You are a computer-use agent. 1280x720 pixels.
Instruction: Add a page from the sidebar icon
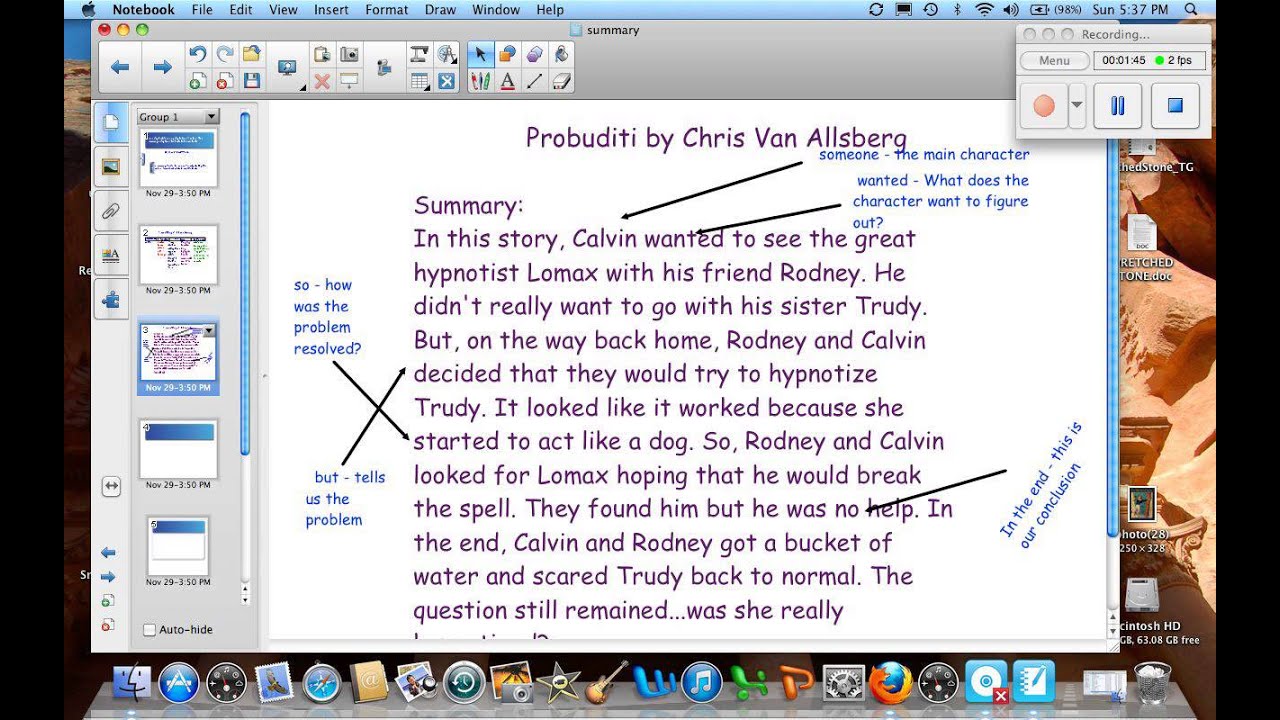(108, 601)
